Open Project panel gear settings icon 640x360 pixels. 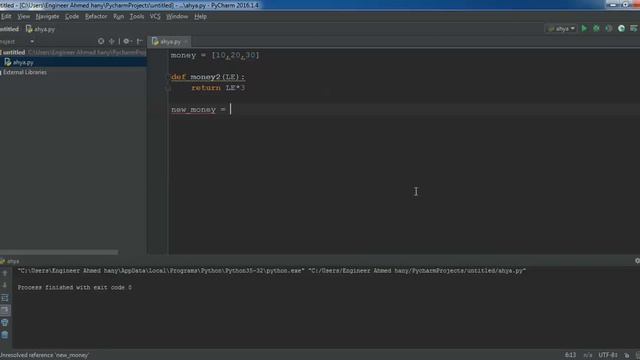[127, 41]
